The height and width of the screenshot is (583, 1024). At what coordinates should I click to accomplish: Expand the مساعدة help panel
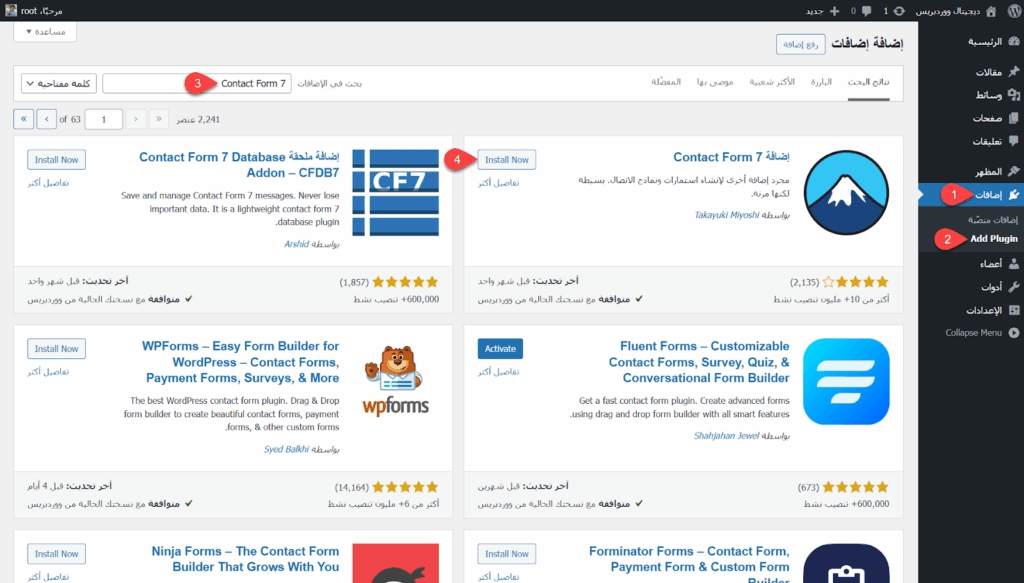coord(45,31)
